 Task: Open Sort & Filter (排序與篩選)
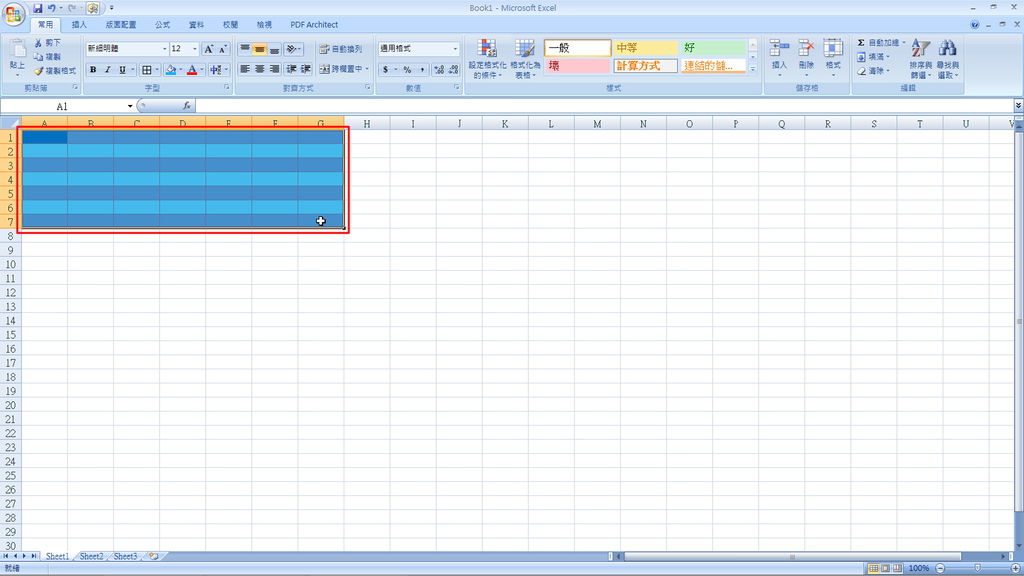point(920,59)
